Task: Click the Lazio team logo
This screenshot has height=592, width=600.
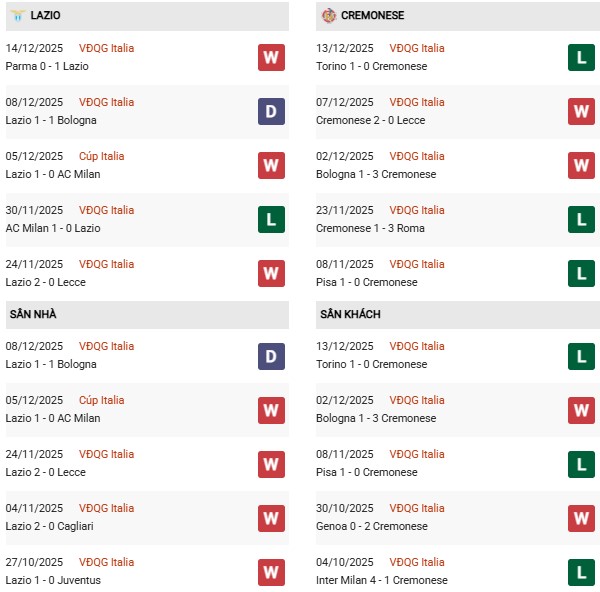Action: click(17, 16)
